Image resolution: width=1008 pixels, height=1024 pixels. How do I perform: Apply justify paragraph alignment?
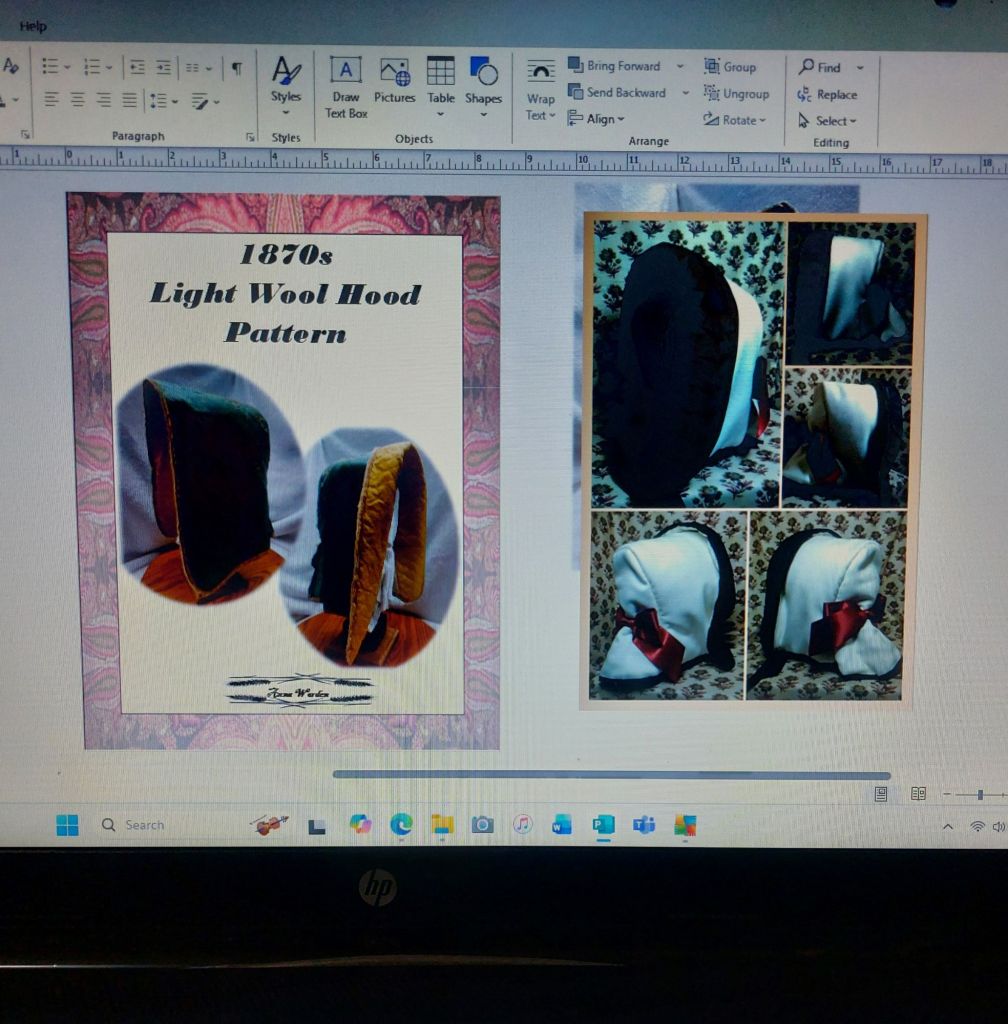click(x=129, y=100)
